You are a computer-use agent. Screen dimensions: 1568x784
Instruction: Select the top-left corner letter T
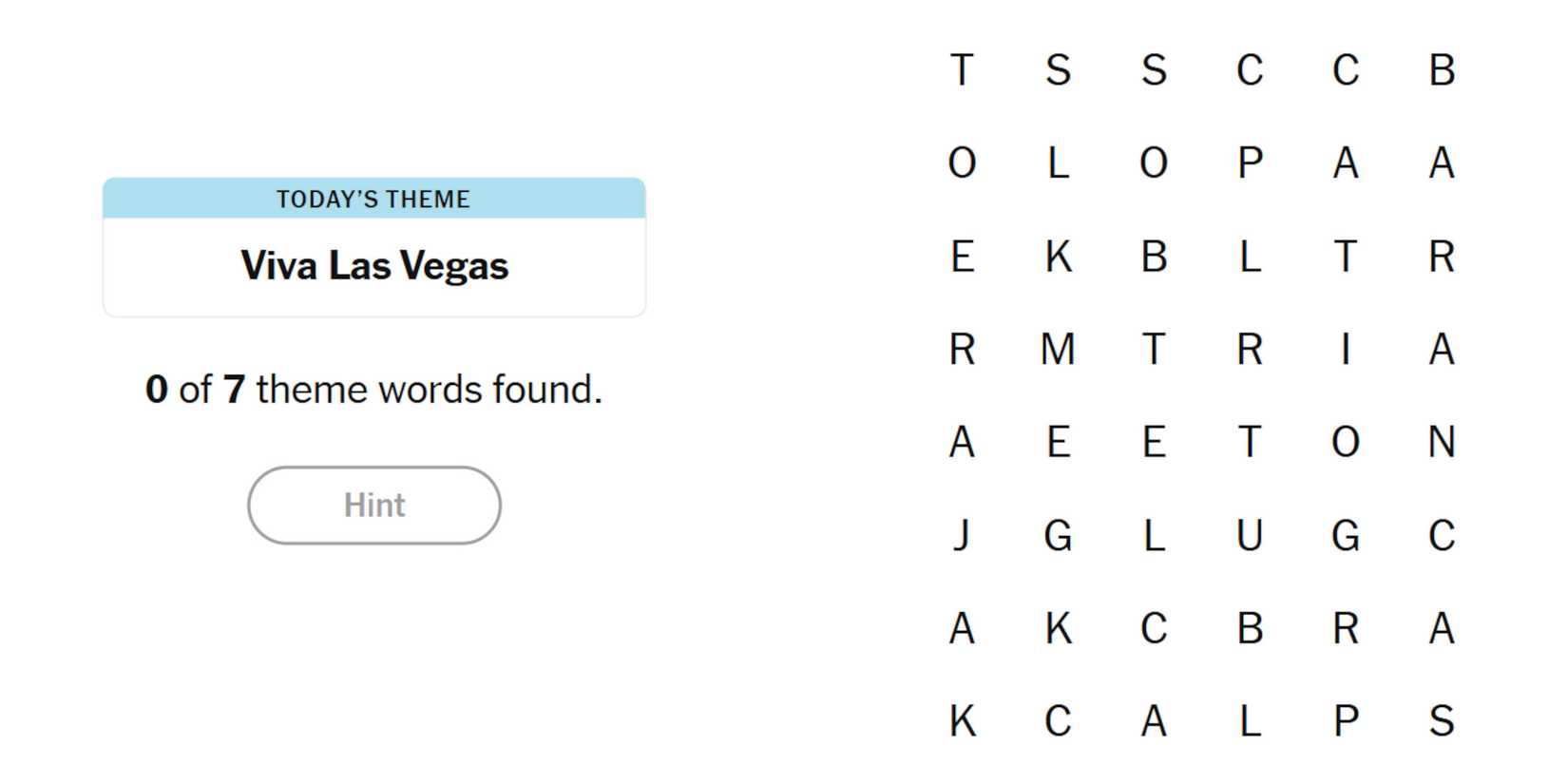pos(962,69)
